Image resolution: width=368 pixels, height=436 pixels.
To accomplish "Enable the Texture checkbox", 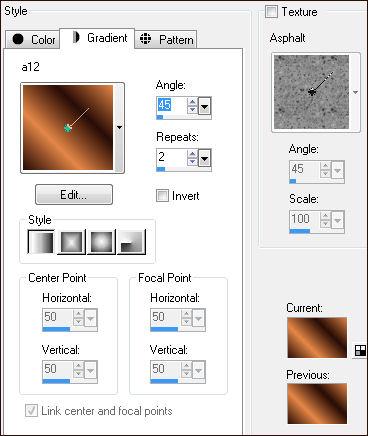I will click(271, 12).
